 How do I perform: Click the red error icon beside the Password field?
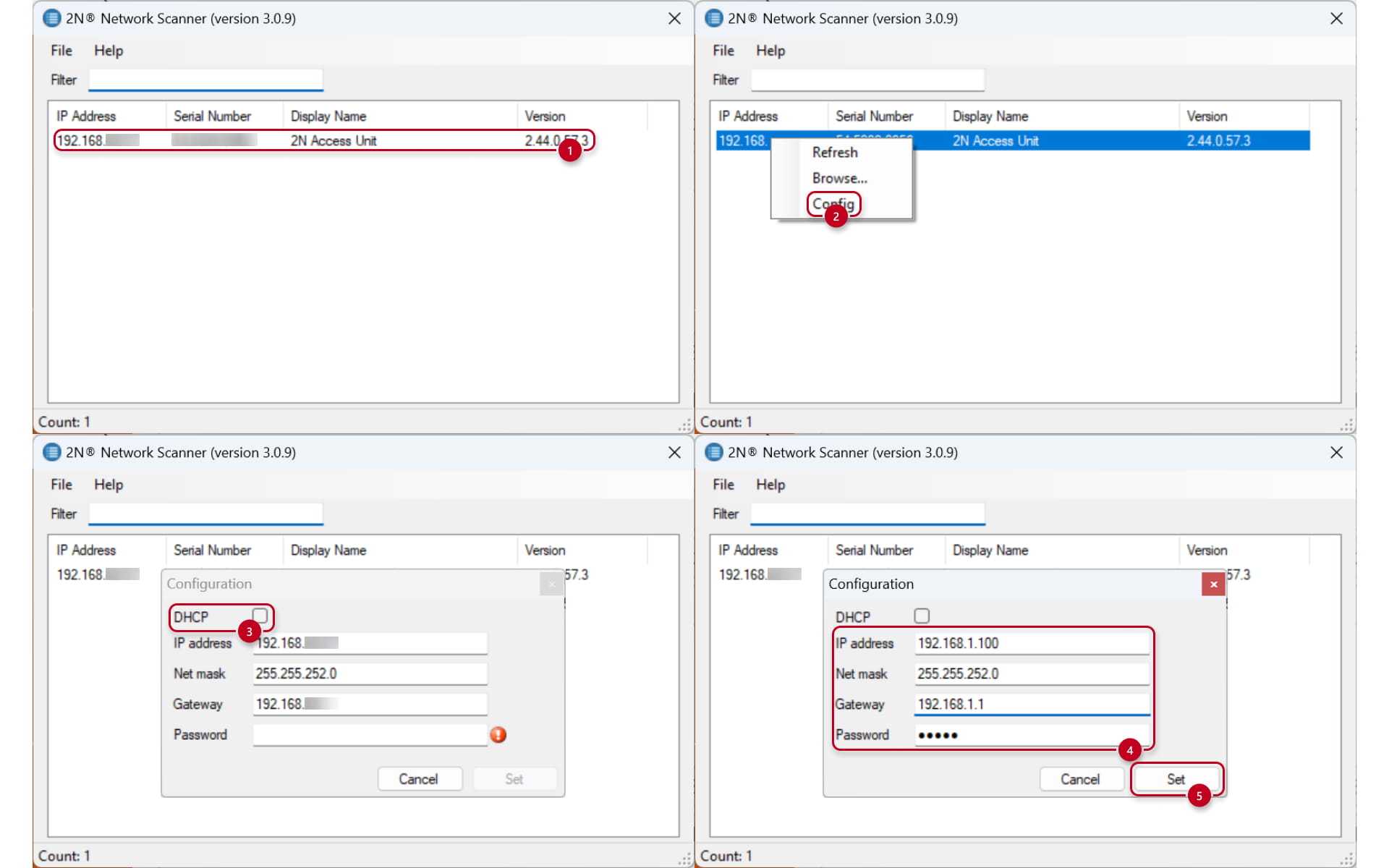coord(498,735)
